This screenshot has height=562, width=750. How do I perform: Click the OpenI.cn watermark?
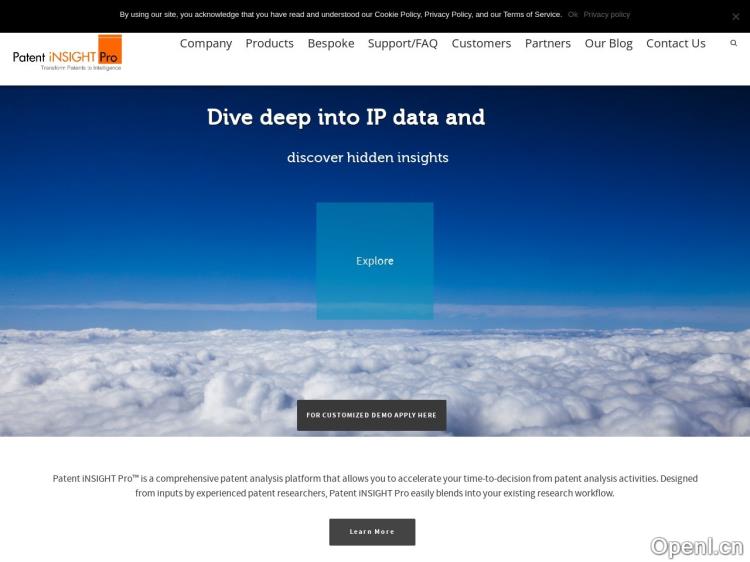click(x=696, y=546)
